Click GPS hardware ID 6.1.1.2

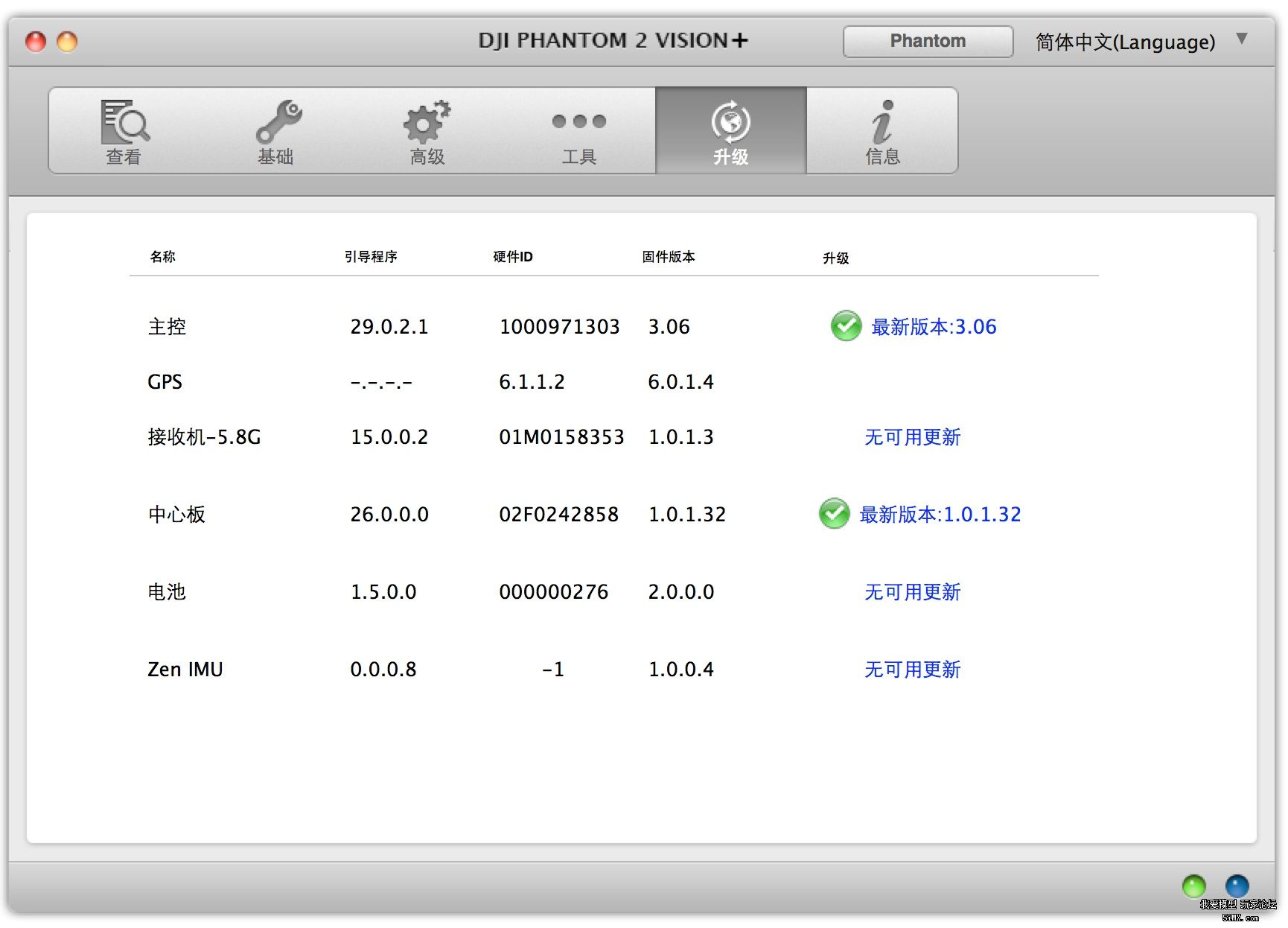(x=532, y=381)
